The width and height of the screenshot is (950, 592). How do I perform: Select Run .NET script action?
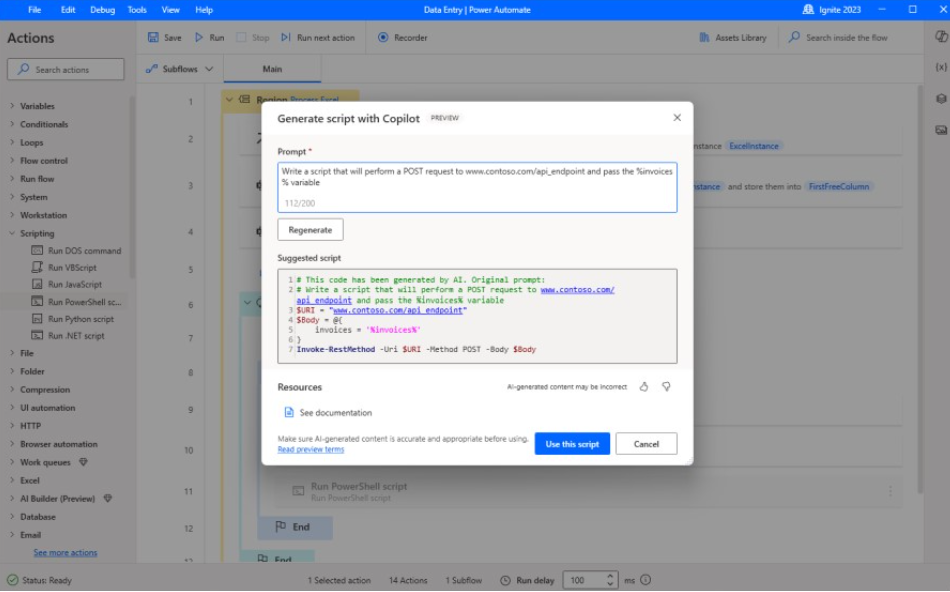(x=76, y=336)
